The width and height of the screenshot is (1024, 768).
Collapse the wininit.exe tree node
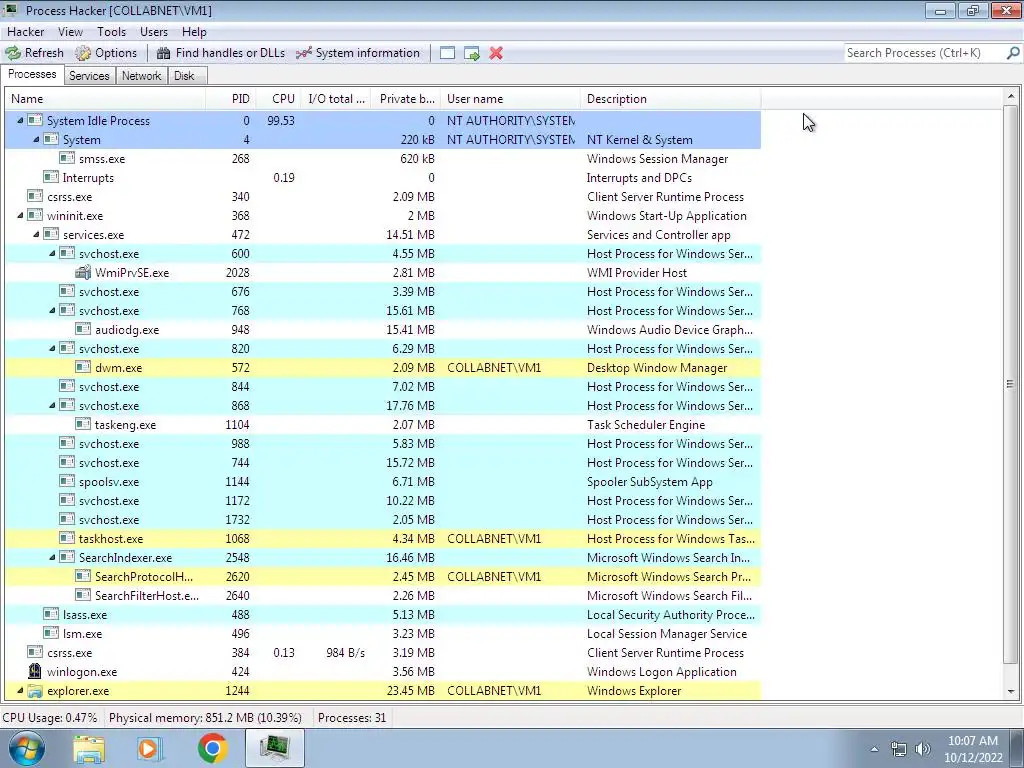tap(20, 215)
